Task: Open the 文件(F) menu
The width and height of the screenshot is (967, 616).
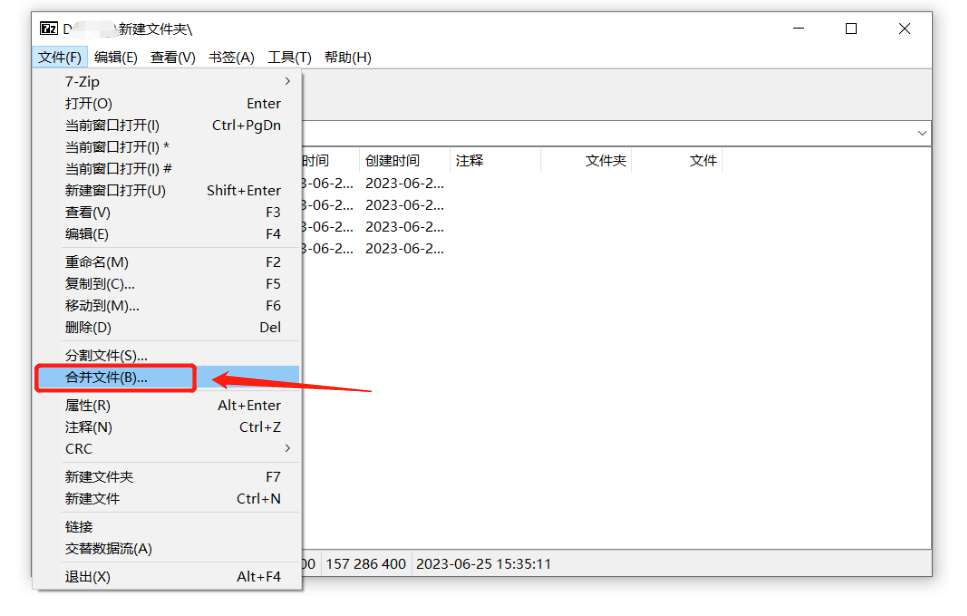Action: point(59,57)
